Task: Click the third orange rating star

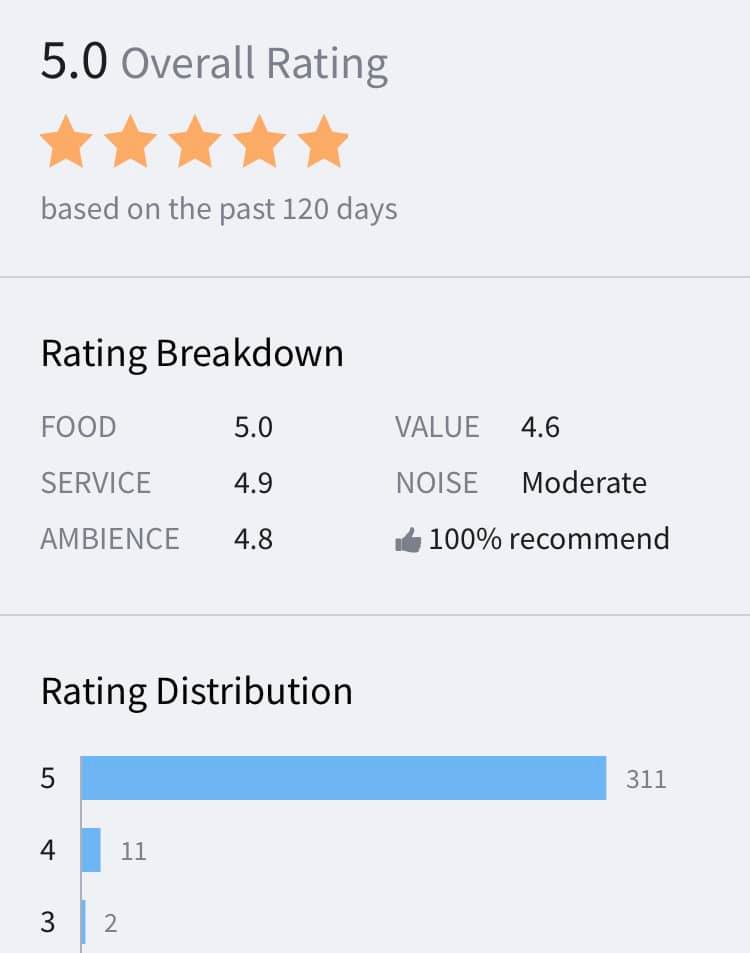Action: click(x=195, y=142)
